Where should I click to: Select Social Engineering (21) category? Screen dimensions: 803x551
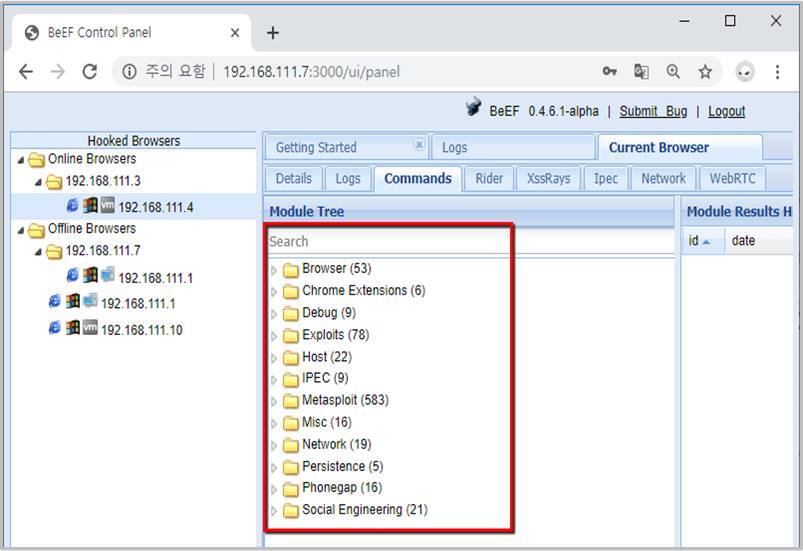coord(365,510)
